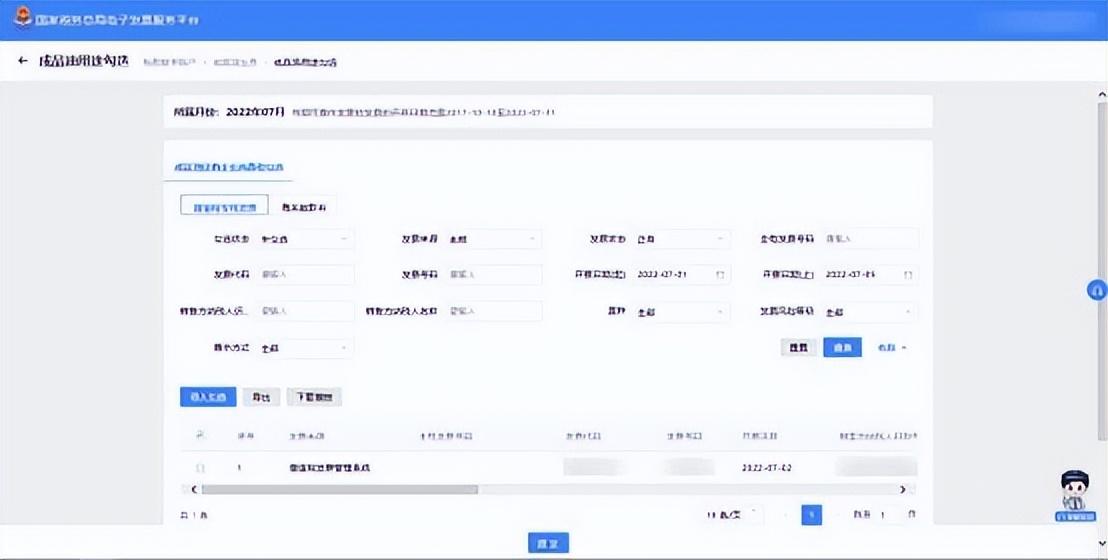Image resolution: width=1108 pixels, height=560 pixels.
Task: Click the 2022-07-02 date cell in row 1
Action: [x=767, y=468]
